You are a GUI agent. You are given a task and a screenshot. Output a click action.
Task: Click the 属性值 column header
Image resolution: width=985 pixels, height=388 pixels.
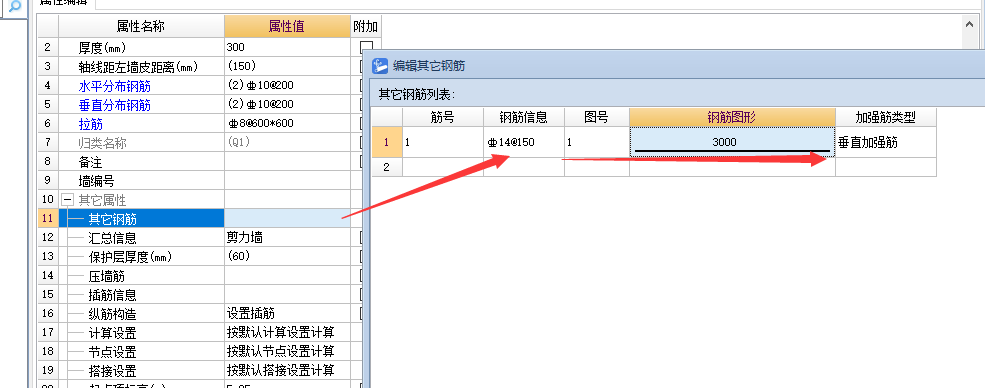click(287, 26)
